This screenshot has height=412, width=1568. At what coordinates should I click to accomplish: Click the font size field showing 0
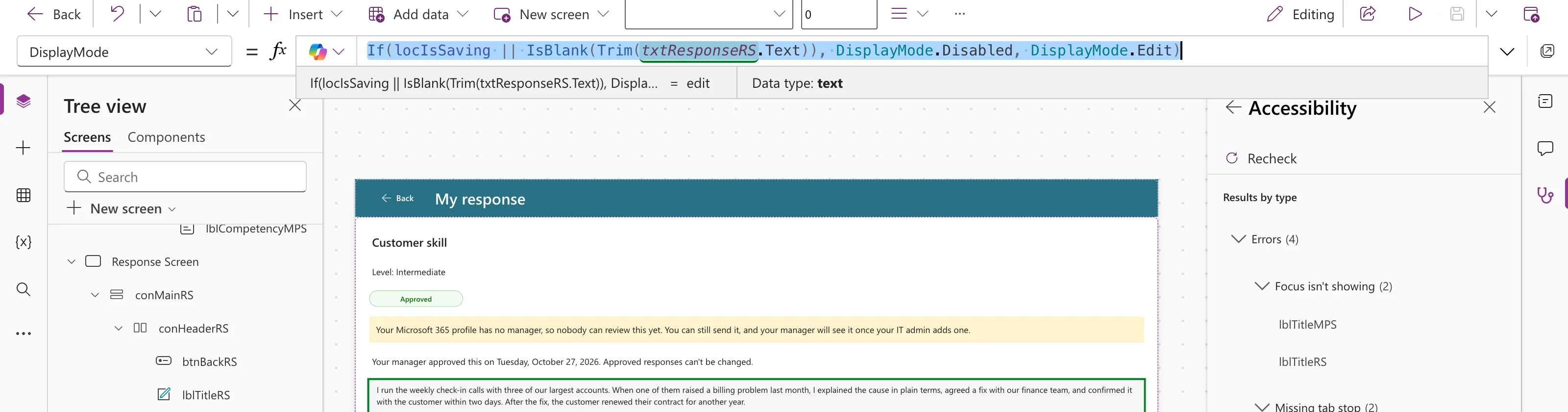click(839, 14)
